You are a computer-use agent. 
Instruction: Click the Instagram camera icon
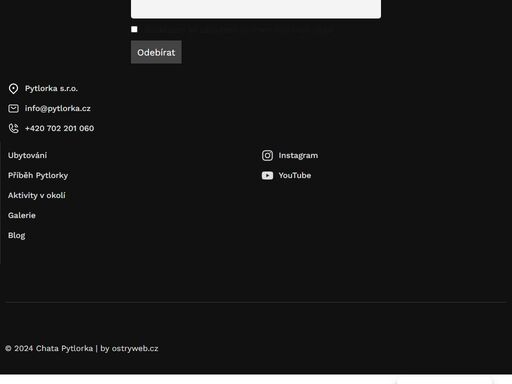tap(267, 155)
